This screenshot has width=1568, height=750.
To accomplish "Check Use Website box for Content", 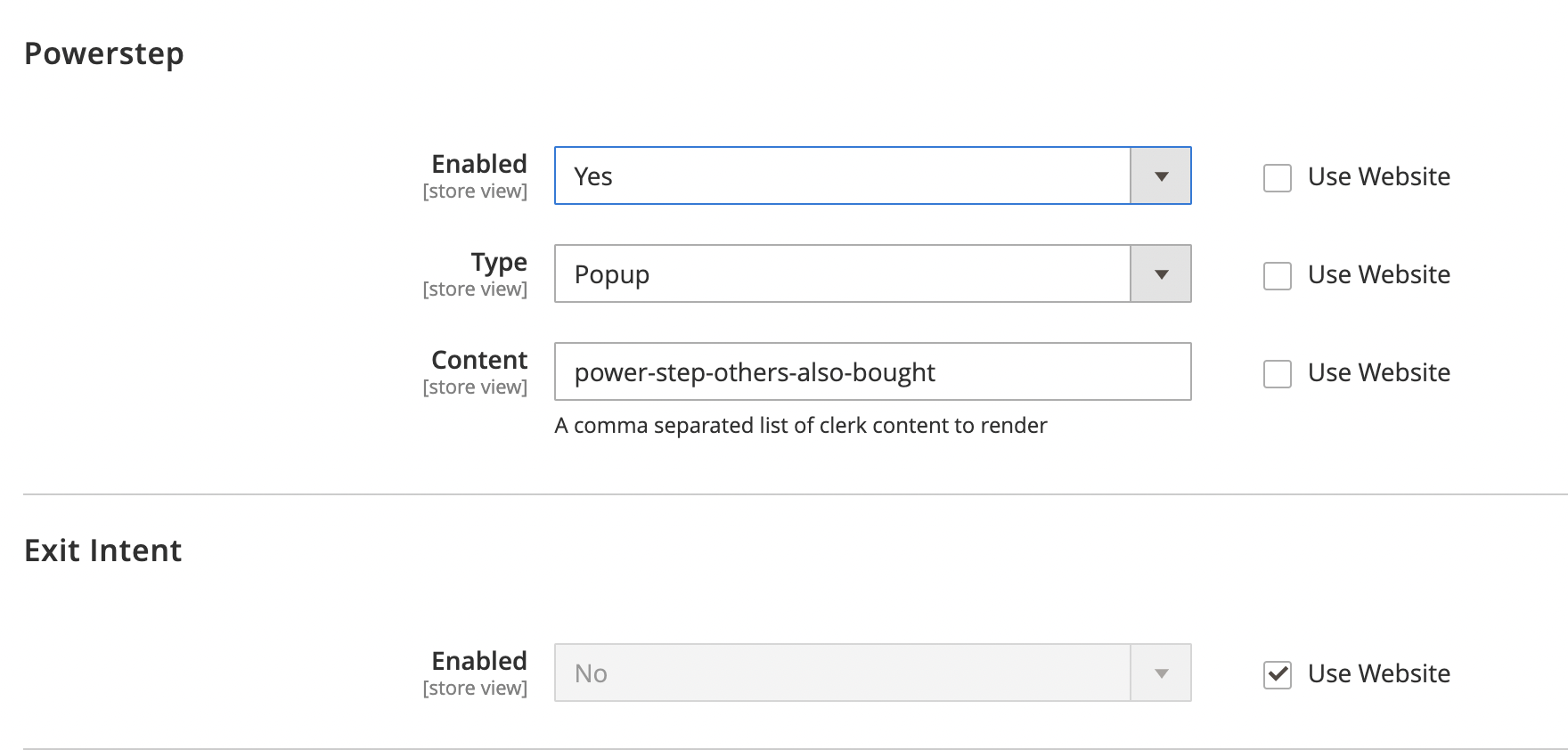I will point(1277,373).
